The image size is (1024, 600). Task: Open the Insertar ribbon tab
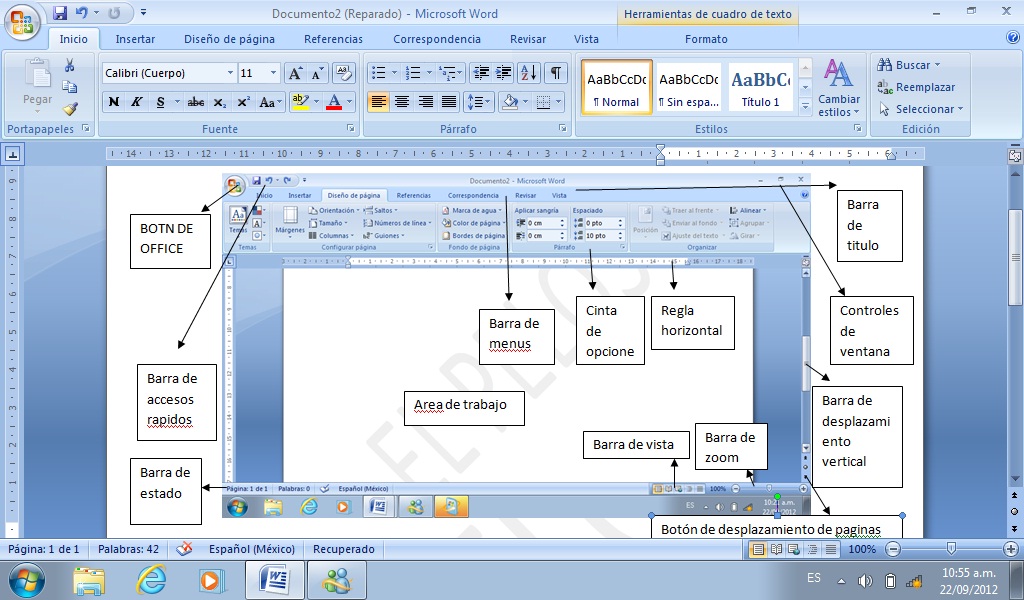point(135,39)
